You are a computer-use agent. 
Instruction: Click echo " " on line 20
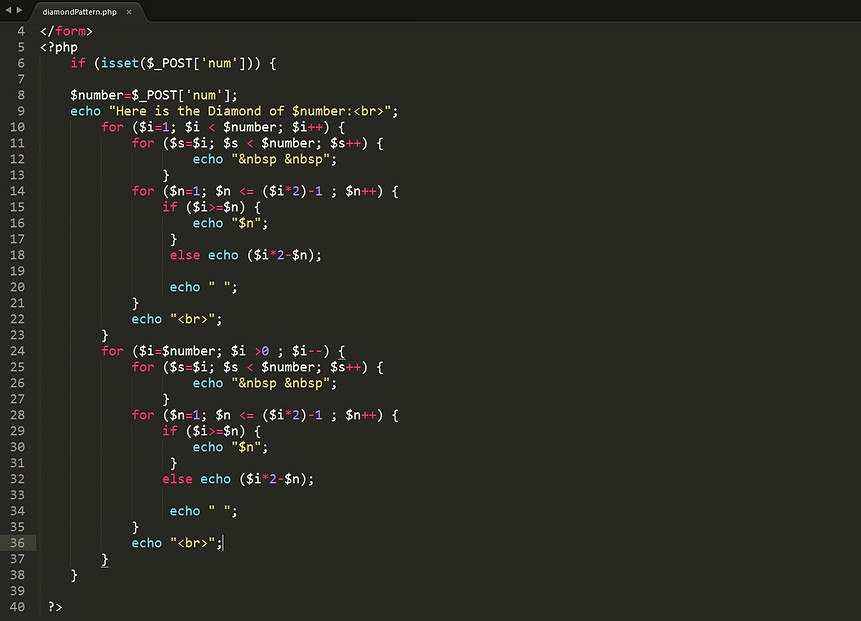coord(203,287)
